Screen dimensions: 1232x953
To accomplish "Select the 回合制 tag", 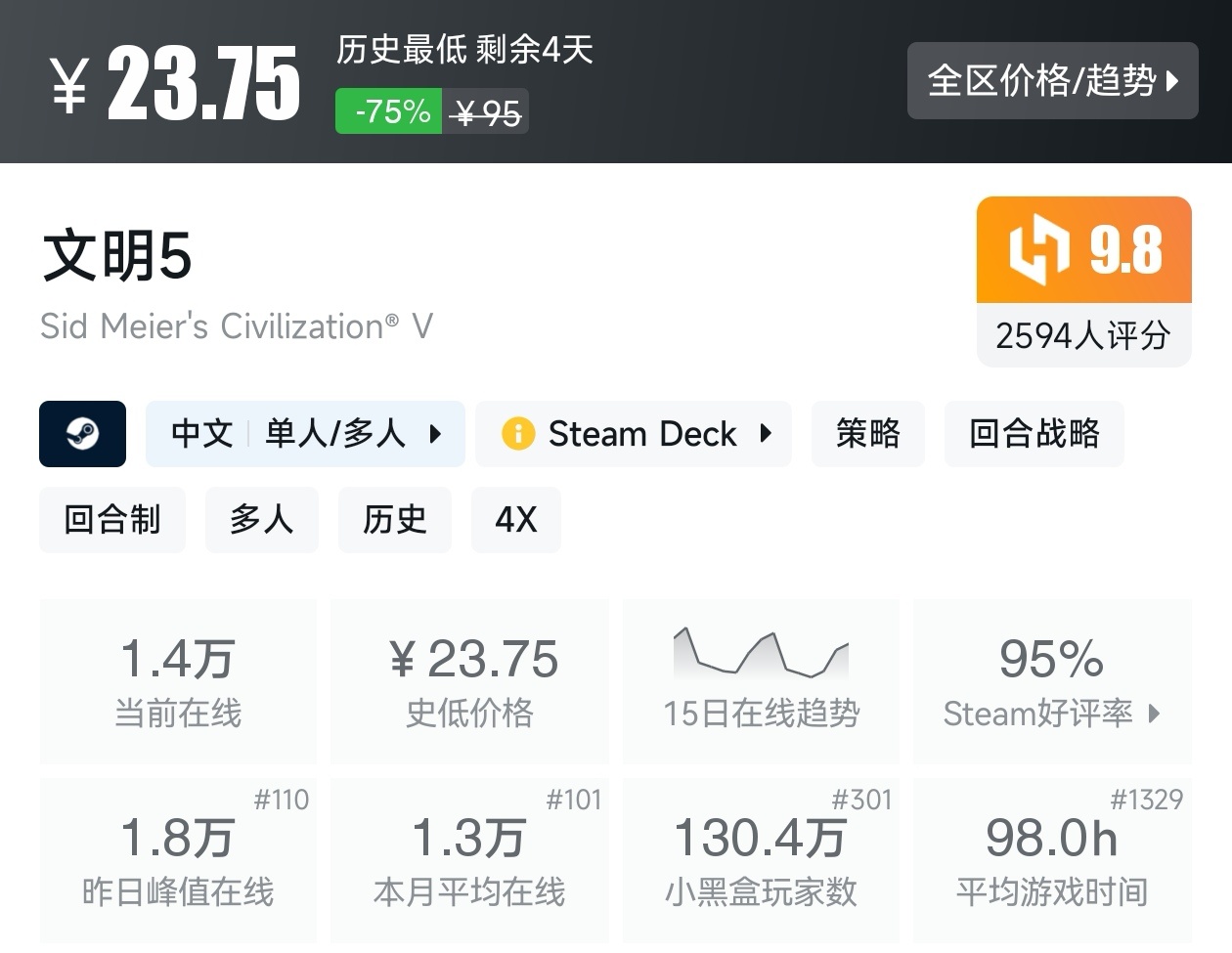I will point(112,520).
